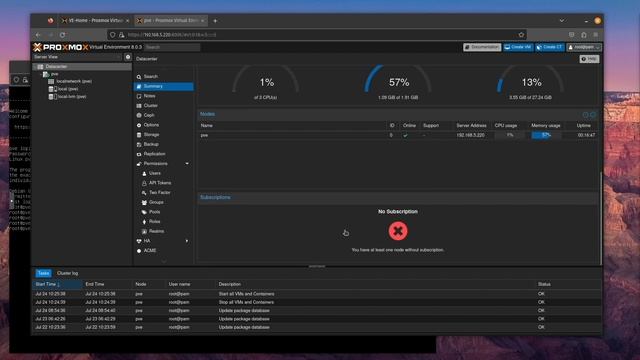Click the Groups icon
Image resolution: width=640 pixels, height=360 pixels.
click(x=144, y=202)
